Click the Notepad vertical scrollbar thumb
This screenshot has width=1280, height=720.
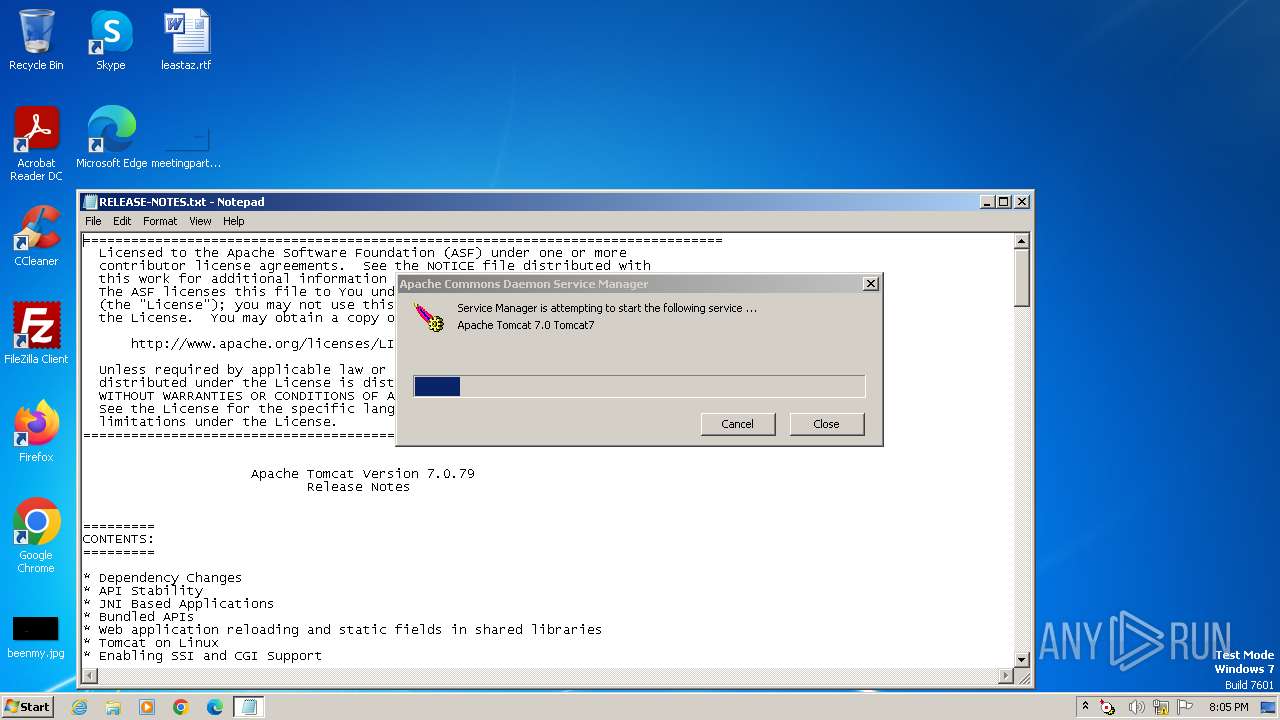coord(1021,277)
